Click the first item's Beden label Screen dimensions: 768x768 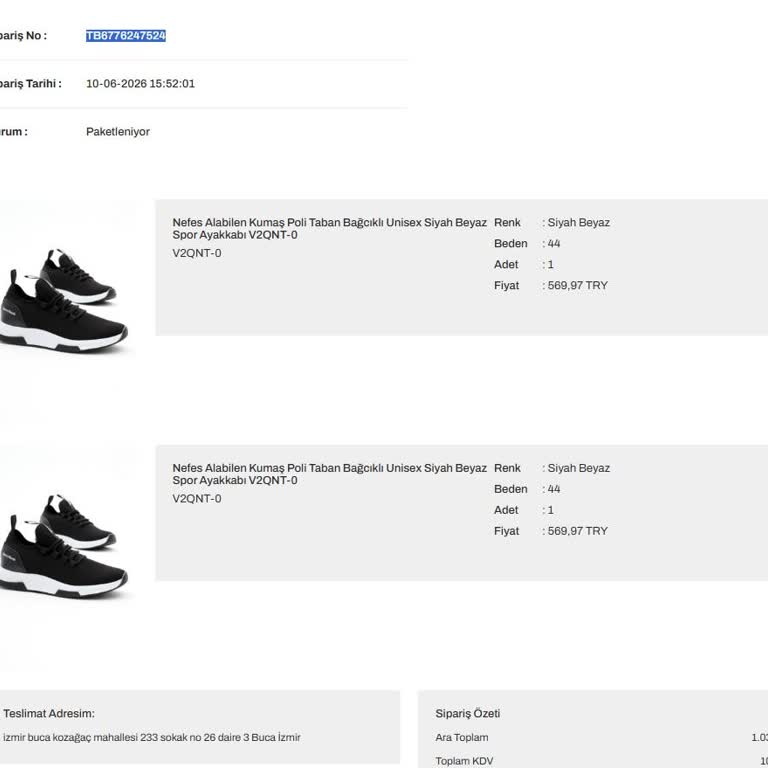[511, 243]
